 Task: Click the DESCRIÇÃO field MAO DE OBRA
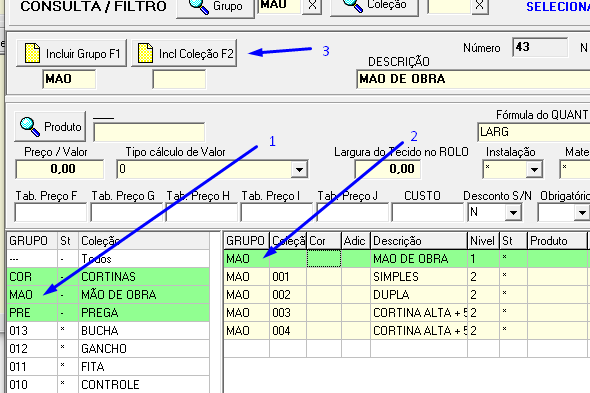click(x=473, y=79)
